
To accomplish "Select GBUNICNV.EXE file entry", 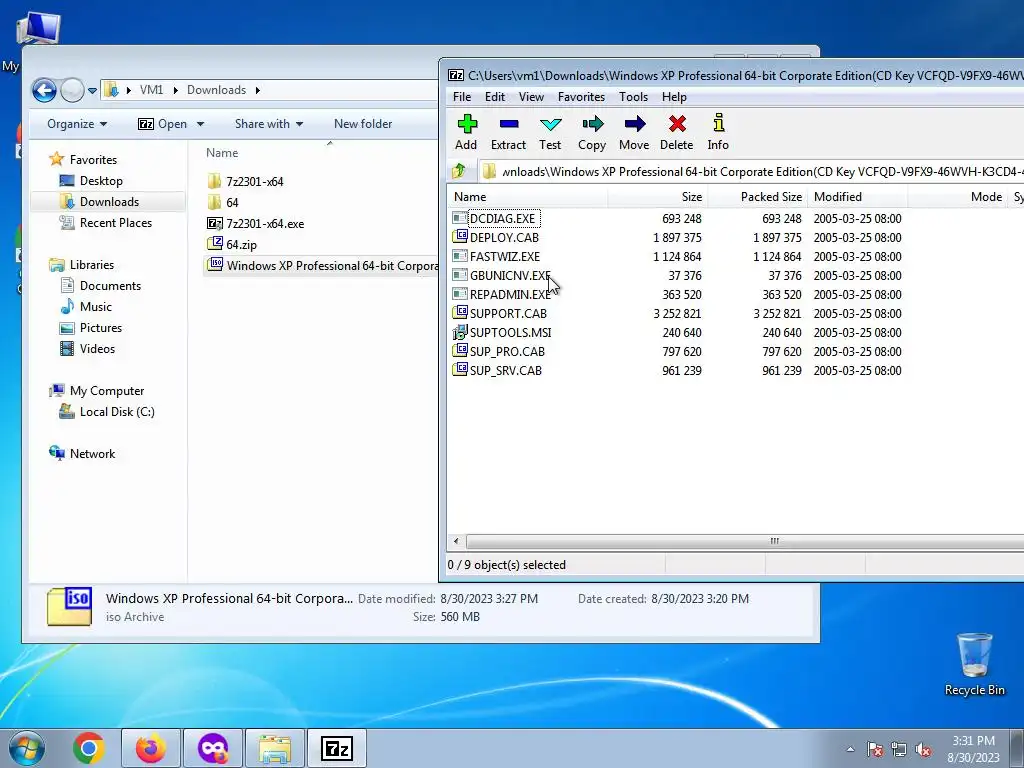I will point(510,275).
